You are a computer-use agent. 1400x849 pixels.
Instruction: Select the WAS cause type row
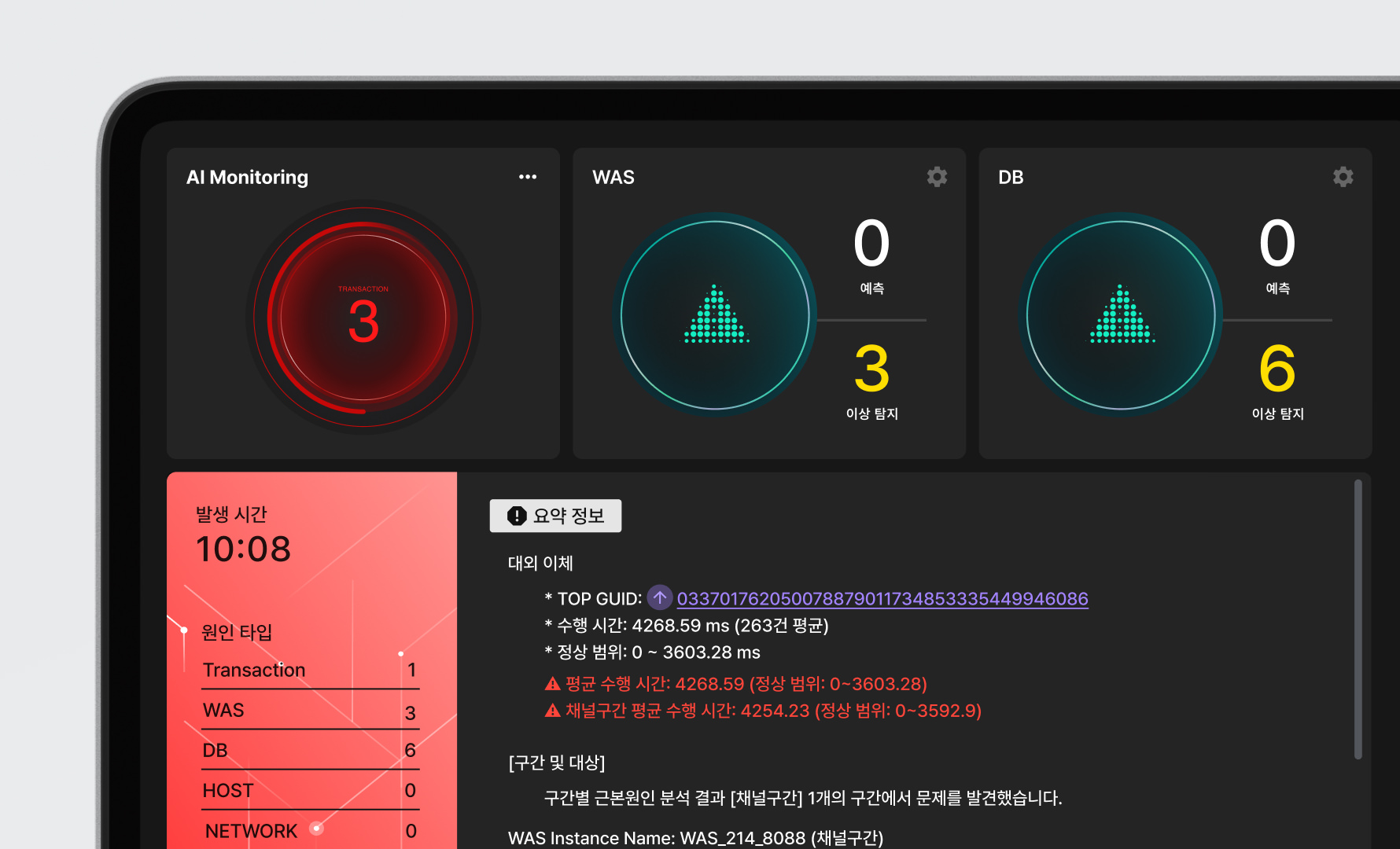[x=310, y=711]
